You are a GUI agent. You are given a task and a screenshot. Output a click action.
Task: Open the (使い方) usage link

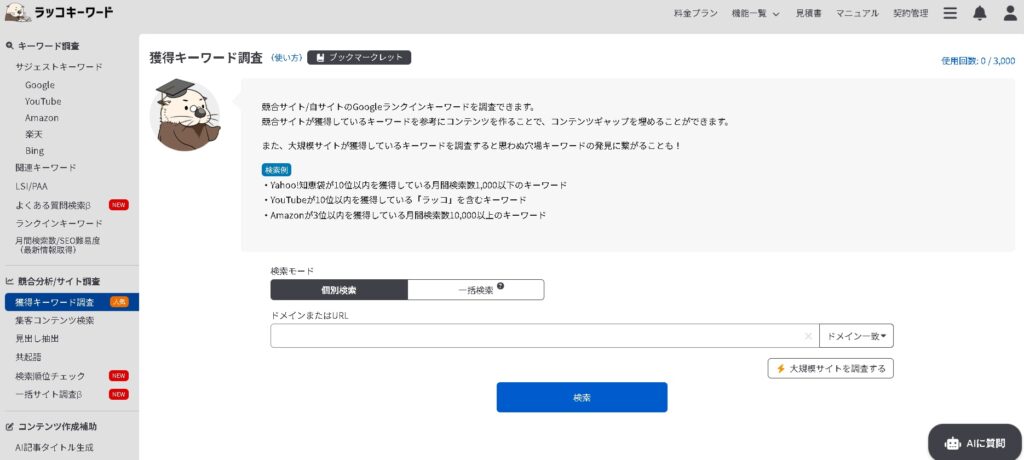tap(286, 58)
